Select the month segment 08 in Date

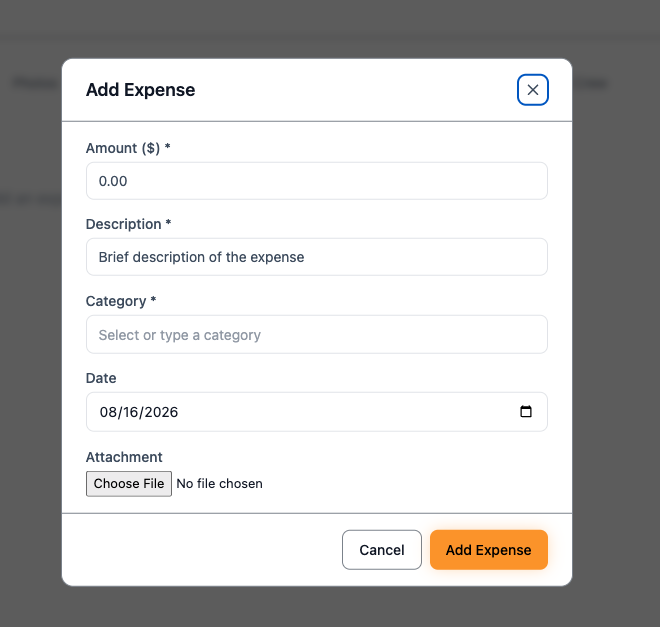click(x=108, y=412)
